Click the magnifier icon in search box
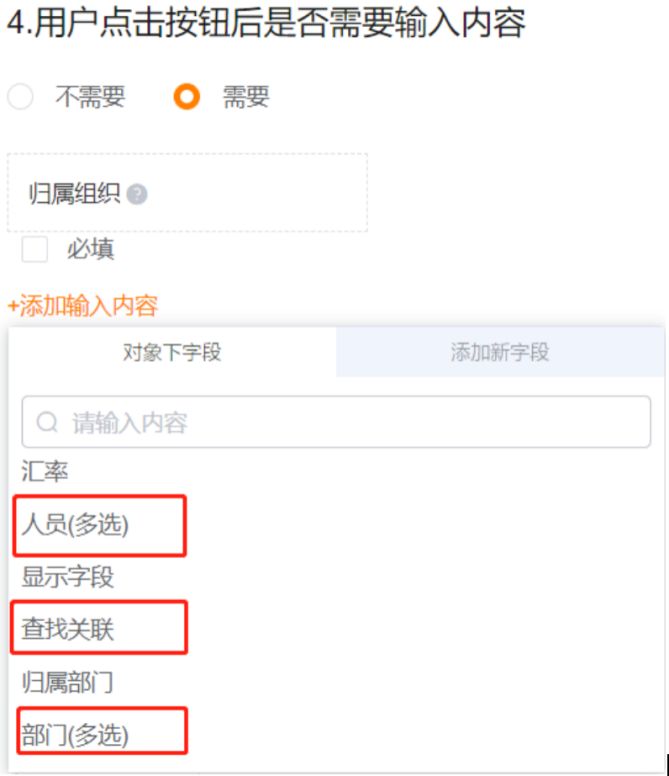The image size is (669, 776). pos(47,423)
